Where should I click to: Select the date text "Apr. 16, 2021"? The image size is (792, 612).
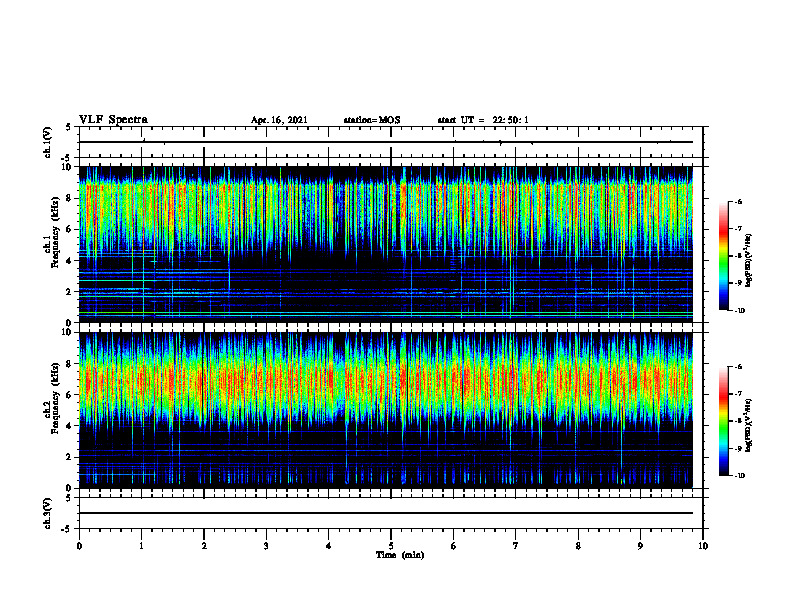coord(279,120)
